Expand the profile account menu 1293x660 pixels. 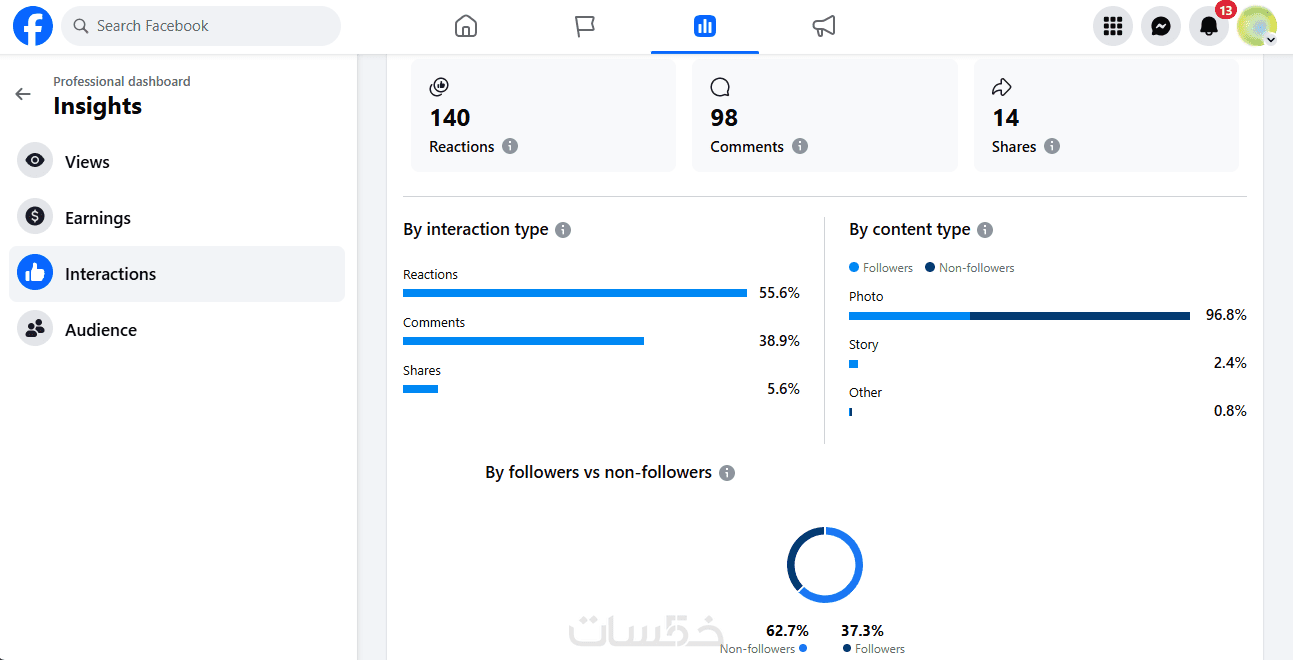1257,26
